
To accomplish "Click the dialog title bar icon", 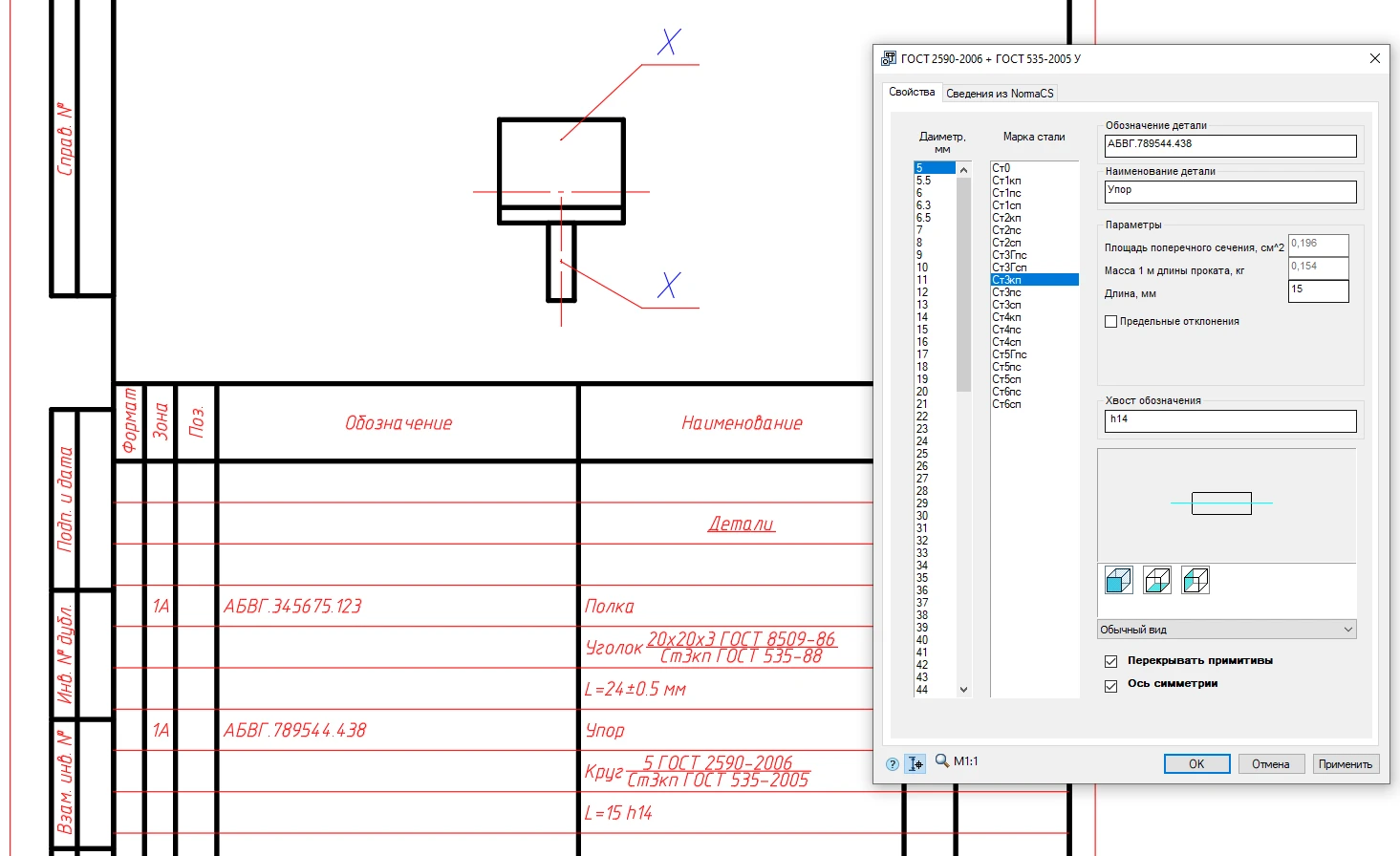I will point(888,58).
